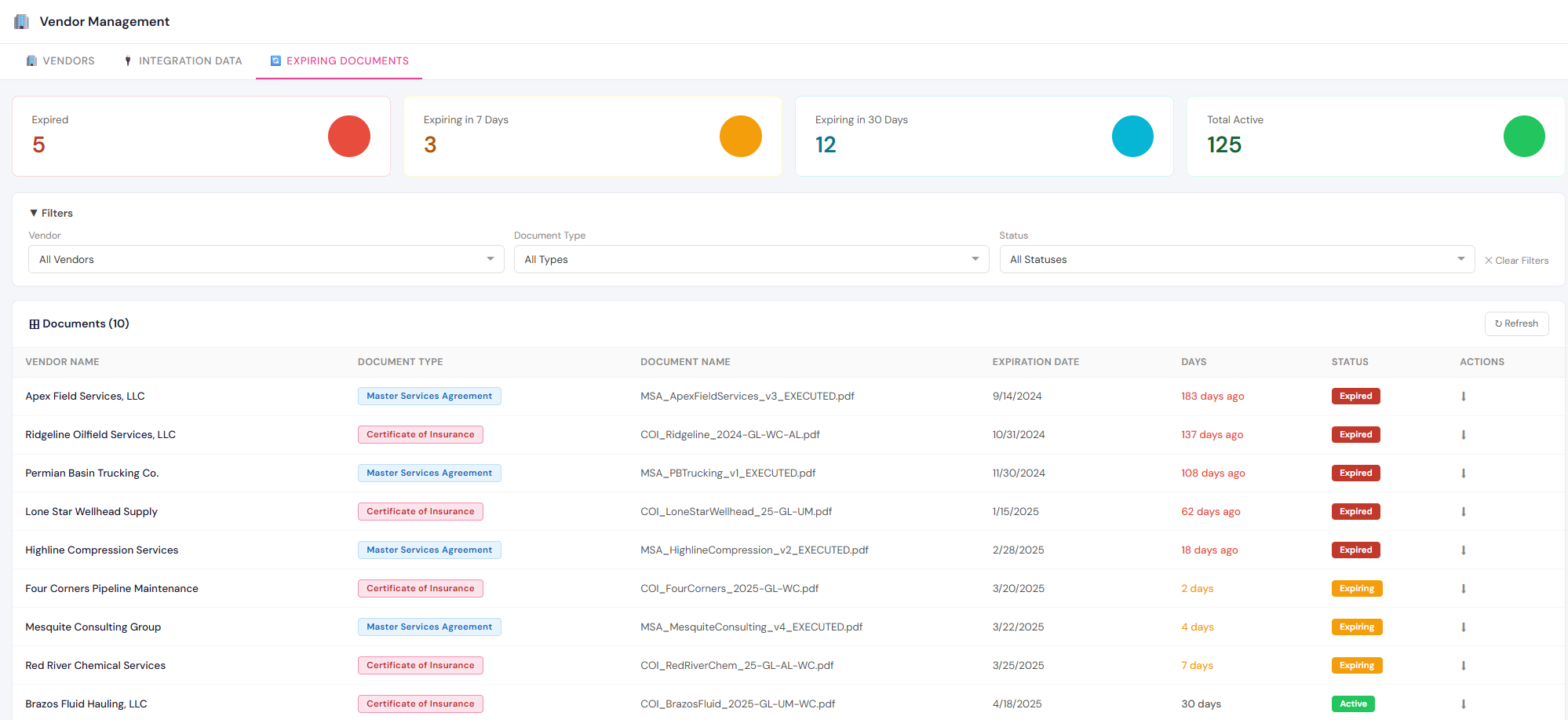Select the Expiring in 7 Days card

click(x=593, y=136)
